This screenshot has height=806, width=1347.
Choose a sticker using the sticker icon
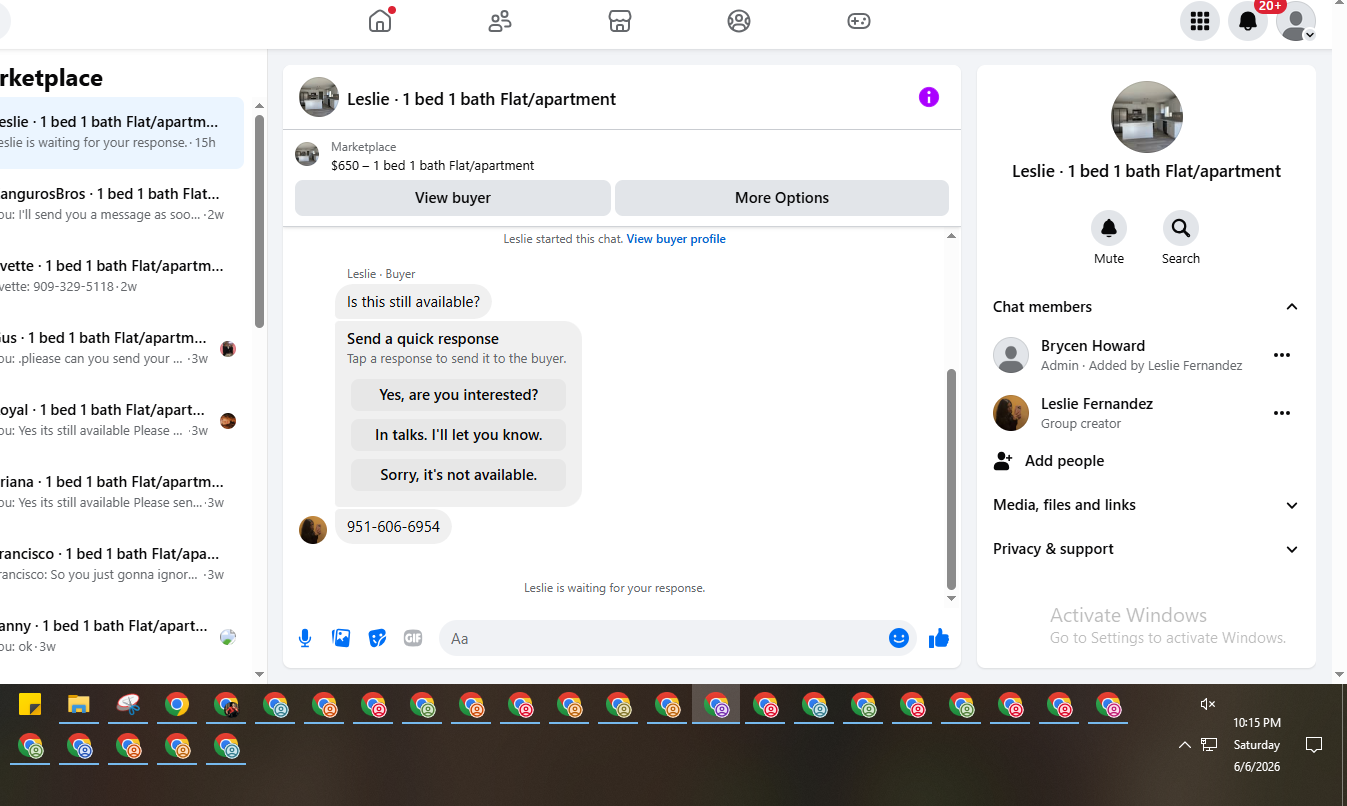(377, 638)
